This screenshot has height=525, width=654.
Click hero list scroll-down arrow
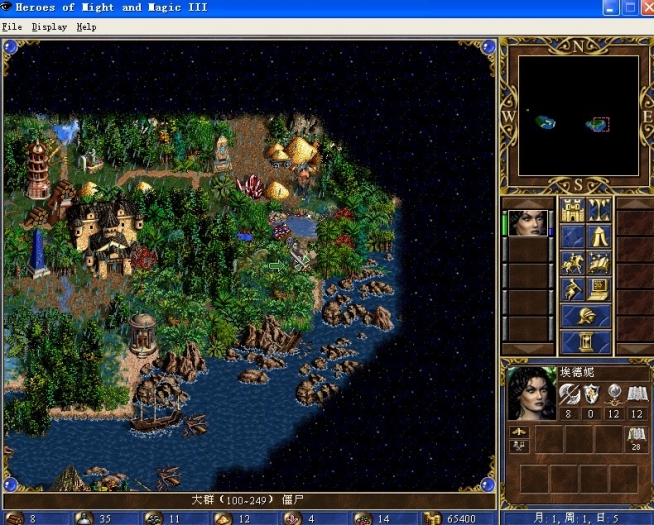[528, 349]
